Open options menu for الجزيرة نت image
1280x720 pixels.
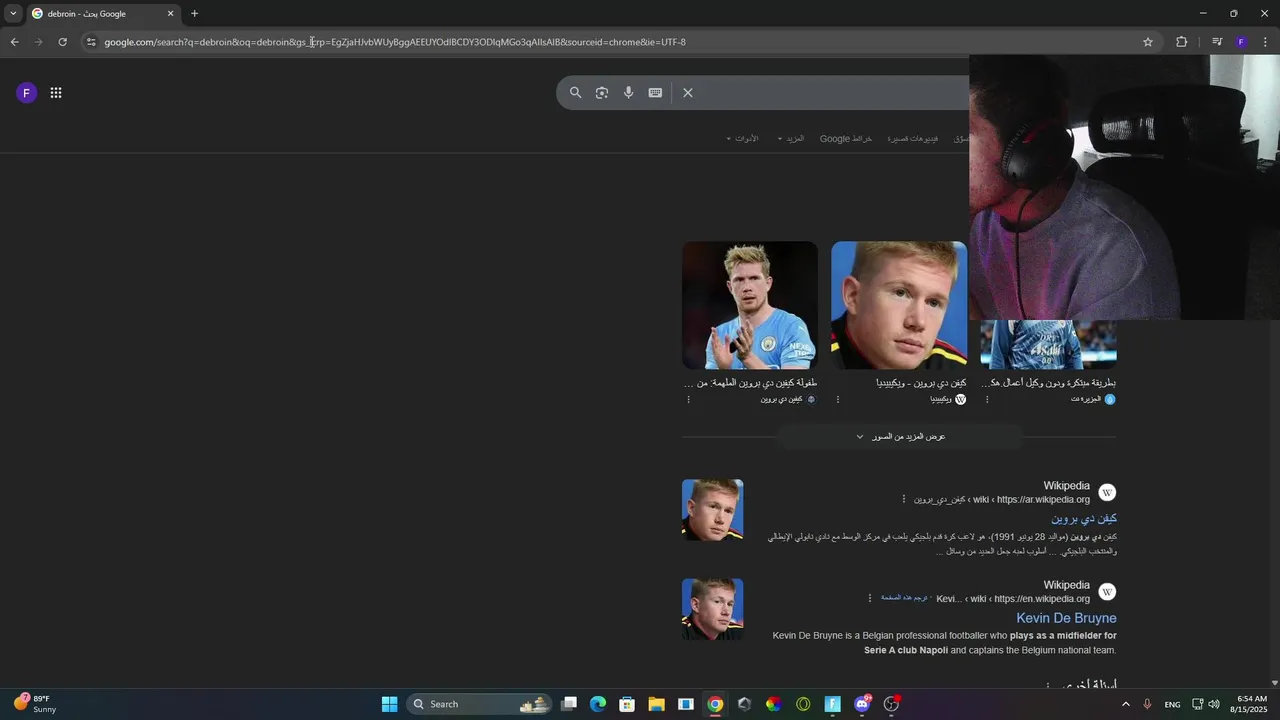coord(987,399)
